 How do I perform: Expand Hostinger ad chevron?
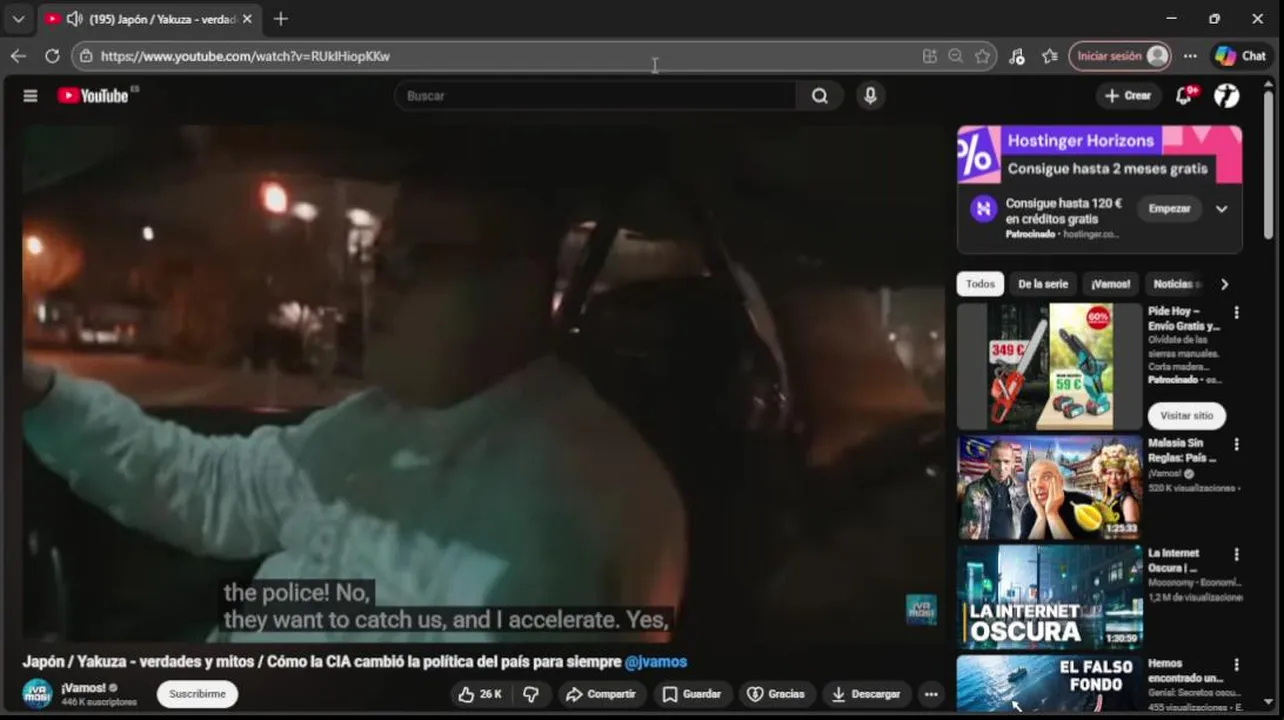click(x=1221, y=209)
